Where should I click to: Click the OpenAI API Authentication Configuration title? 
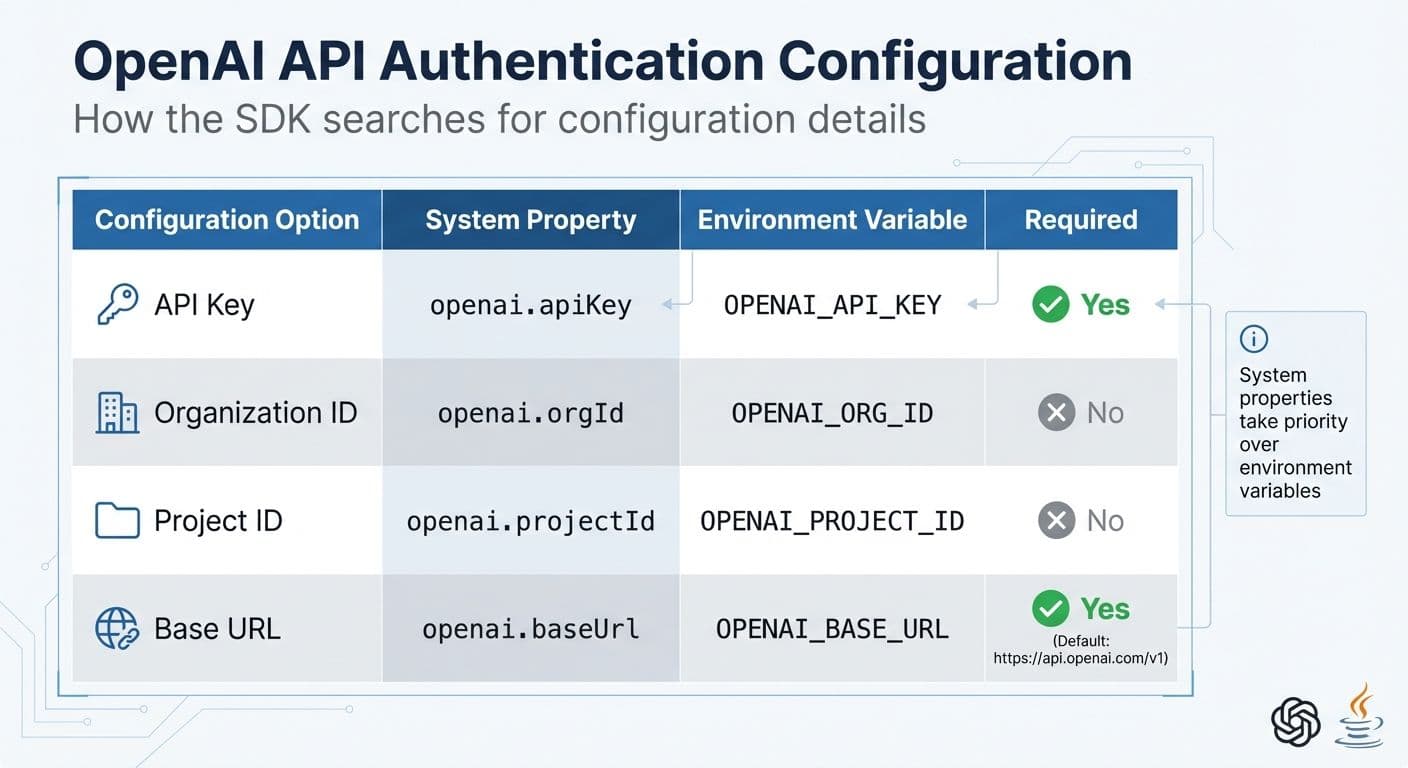tap(603, 62)
